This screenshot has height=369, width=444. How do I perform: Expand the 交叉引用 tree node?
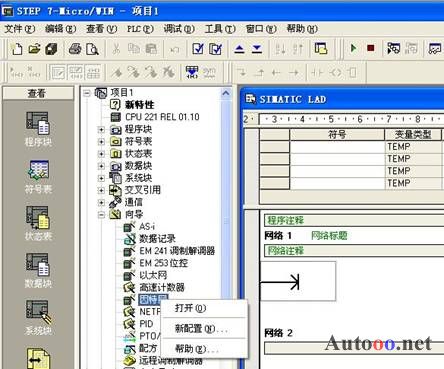point(101,190)
